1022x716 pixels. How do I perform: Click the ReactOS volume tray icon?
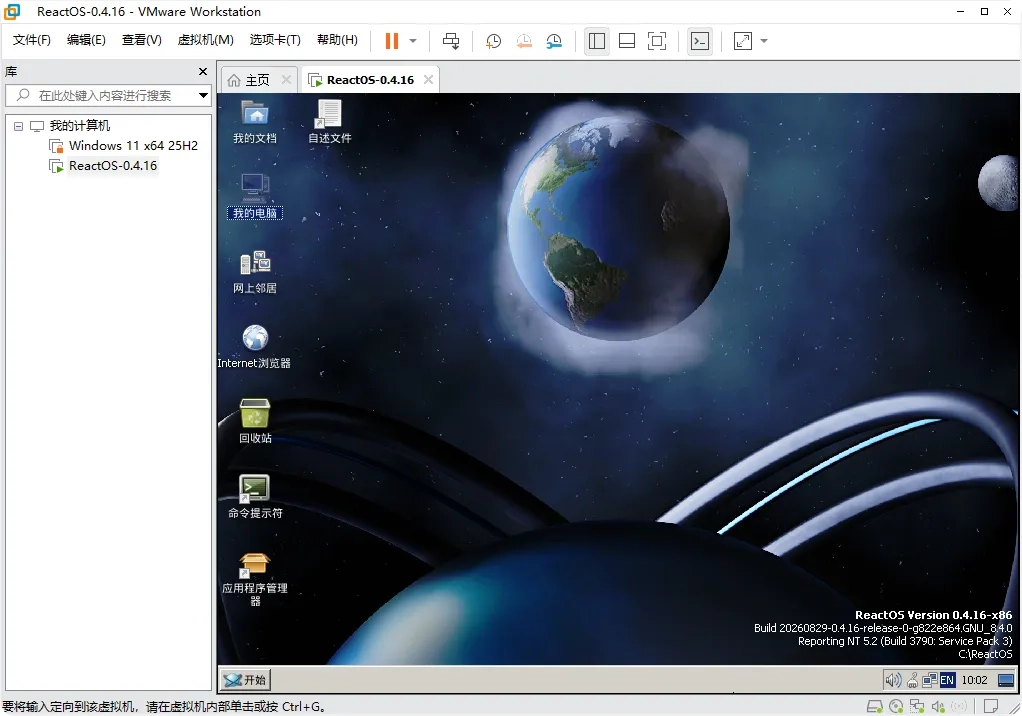coord(893,680)
